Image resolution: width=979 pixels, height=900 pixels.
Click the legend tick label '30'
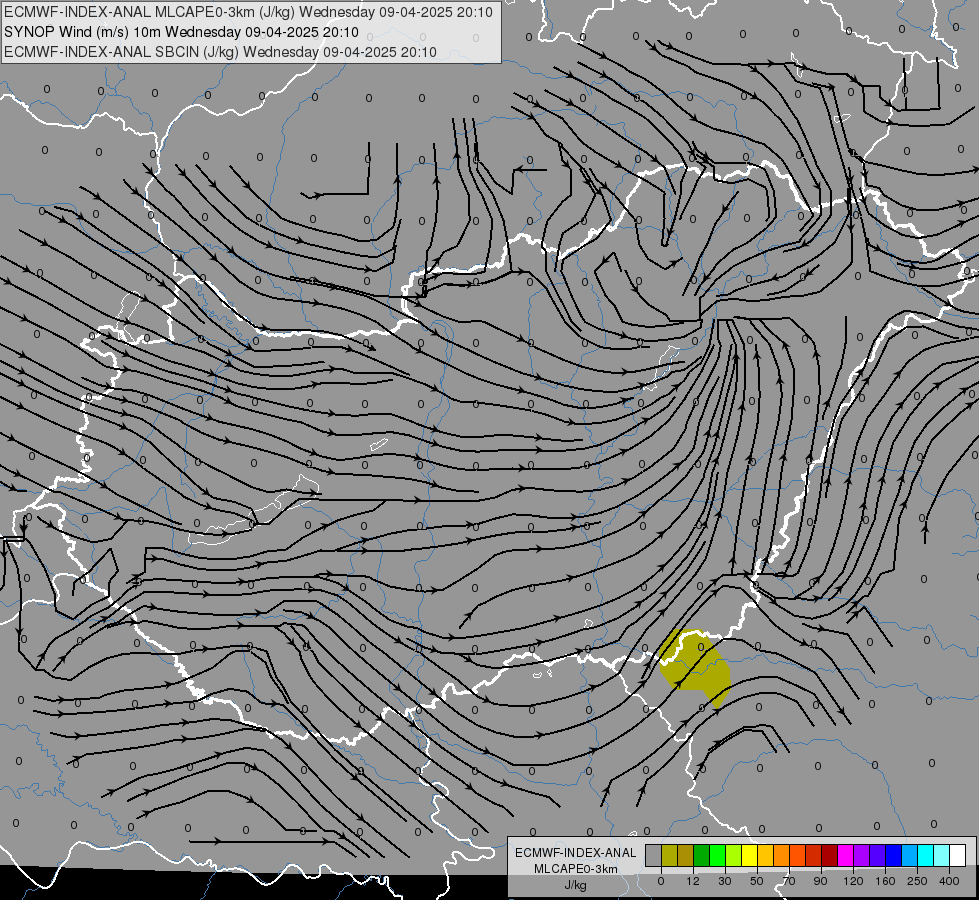click(x=725, y=881)
